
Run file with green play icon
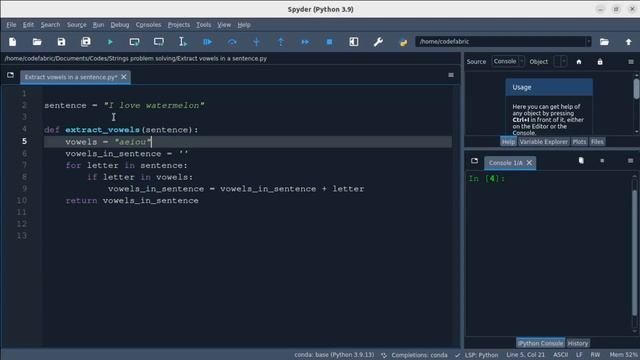coord(110,42)
